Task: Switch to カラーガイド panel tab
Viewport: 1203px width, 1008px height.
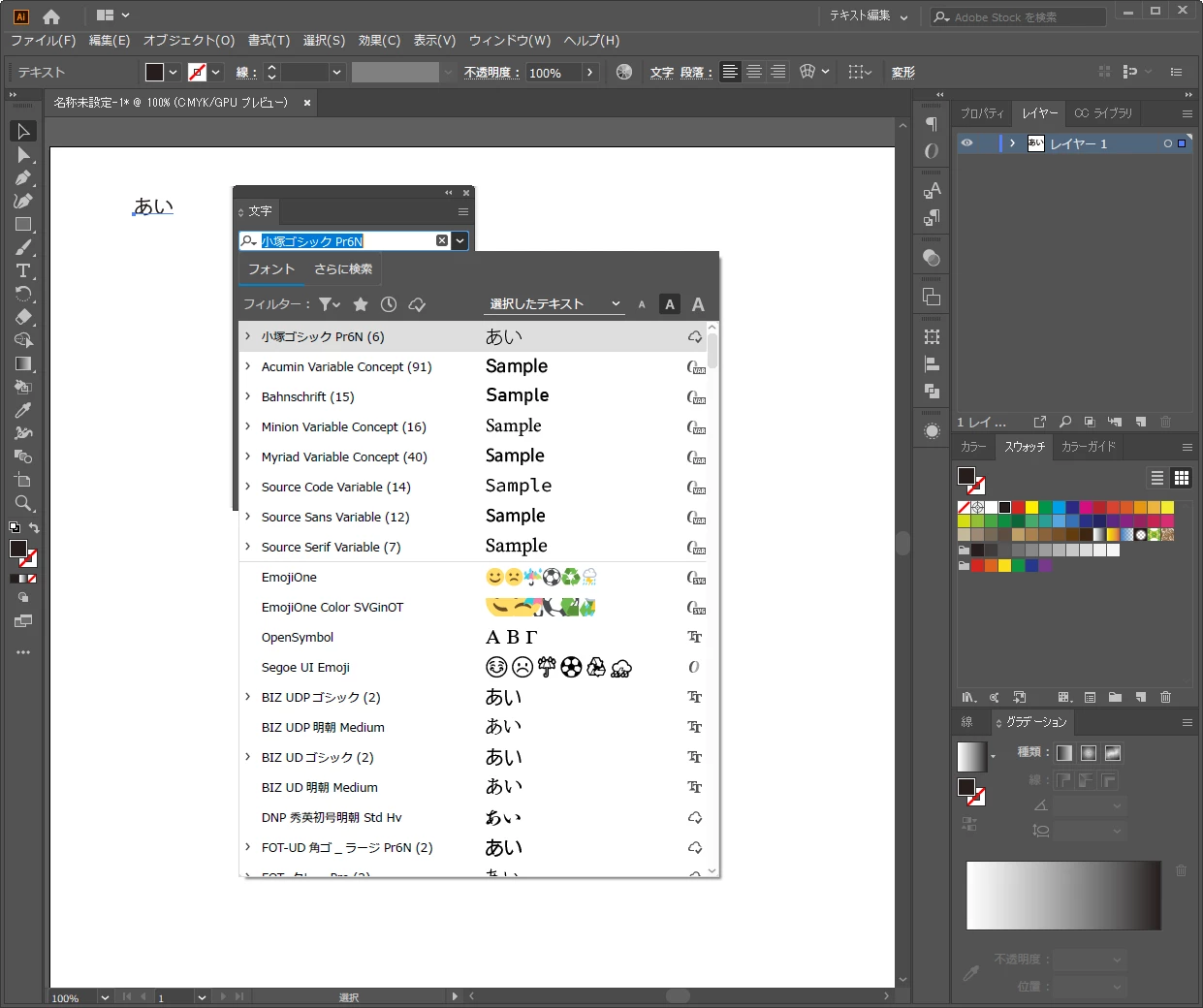Action: point(1089,447)
